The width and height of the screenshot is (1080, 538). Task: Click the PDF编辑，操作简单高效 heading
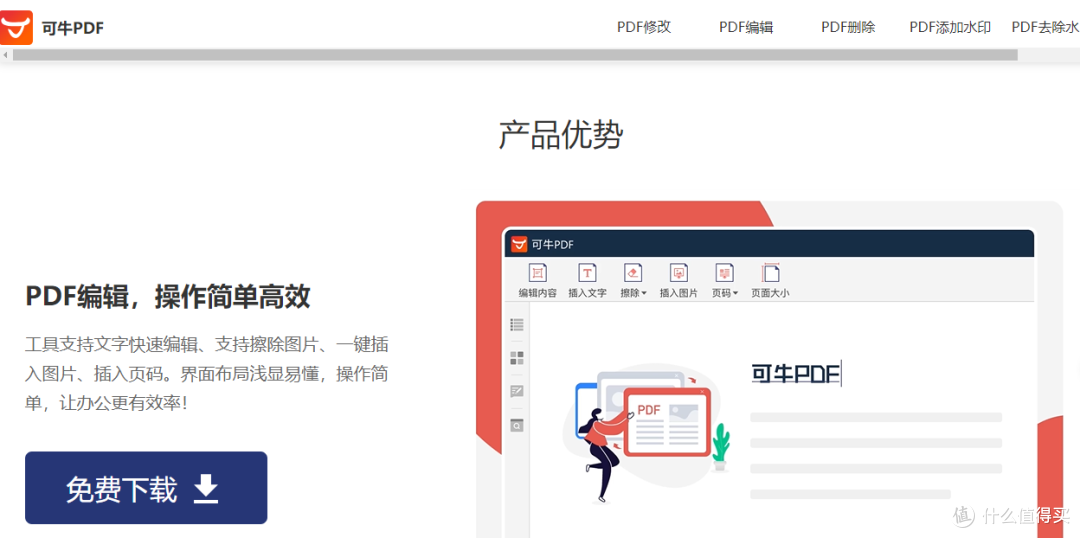[168, 297]
